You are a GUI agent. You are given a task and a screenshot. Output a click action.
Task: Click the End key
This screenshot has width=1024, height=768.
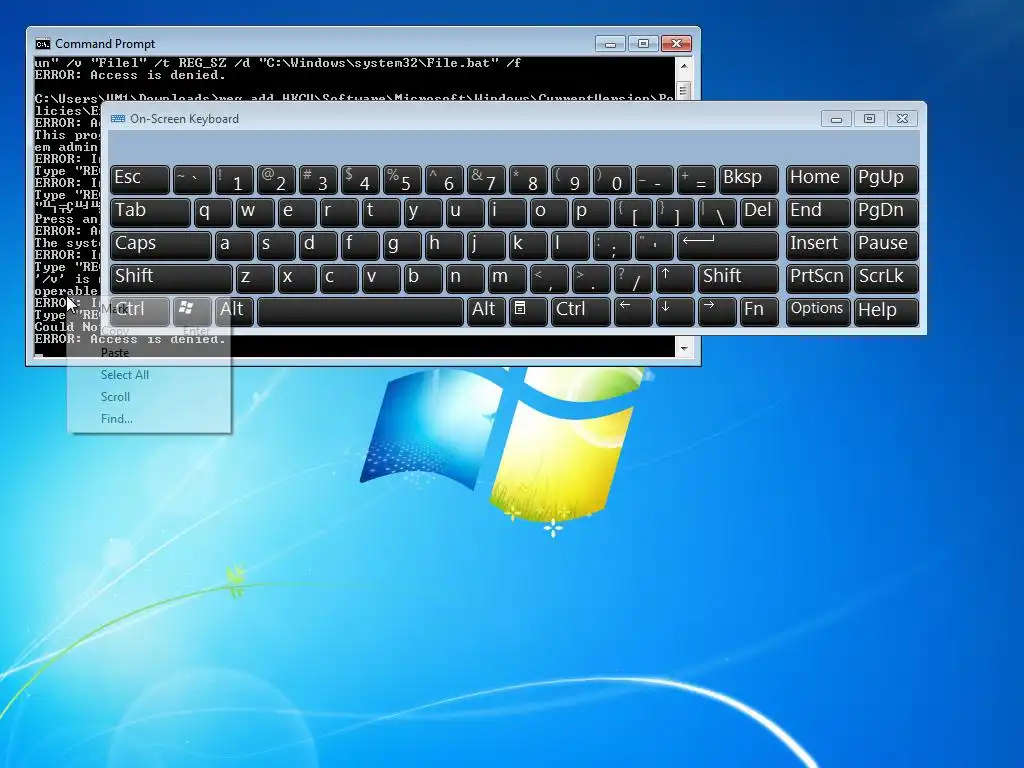(818, 213)
